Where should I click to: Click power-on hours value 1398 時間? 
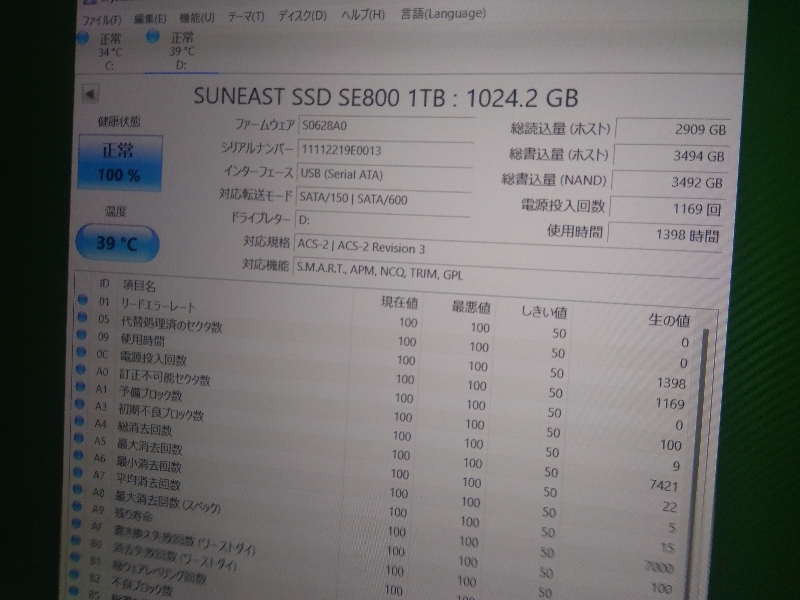click(x=665, y=235)
